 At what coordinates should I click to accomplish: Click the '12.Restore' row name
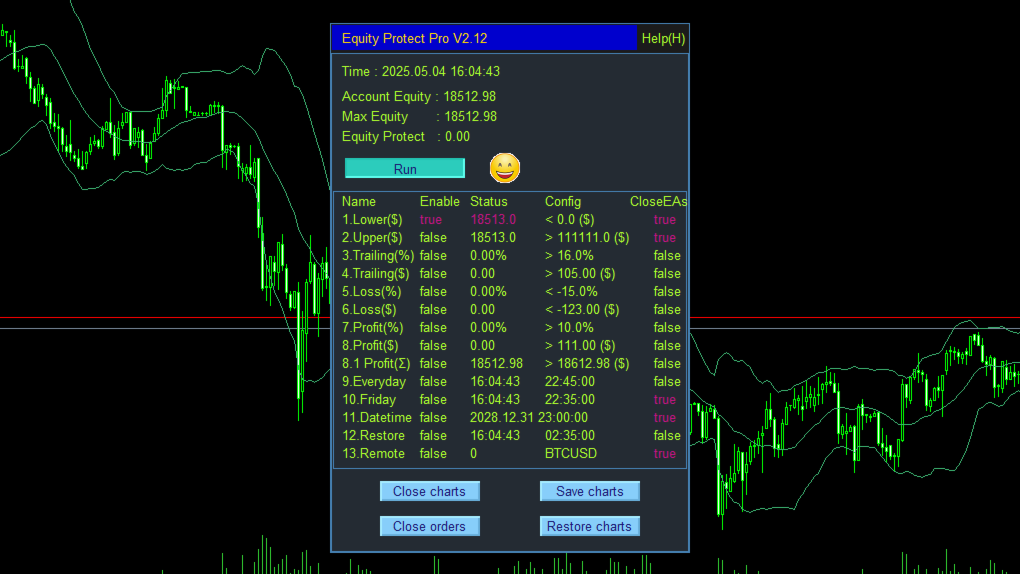point(373,436)
